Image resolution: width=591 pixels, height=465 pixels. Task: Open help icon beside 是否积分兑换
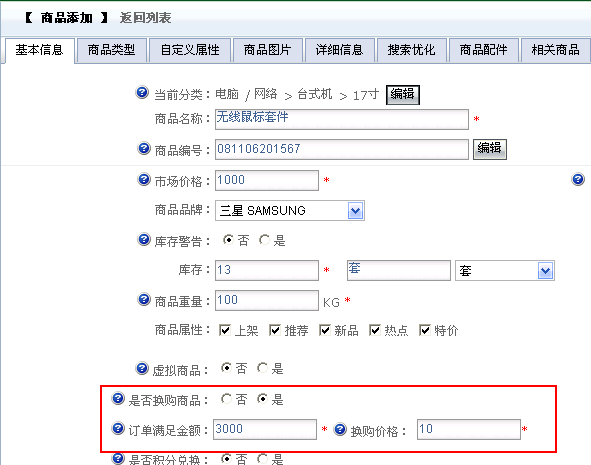point(118,458)
